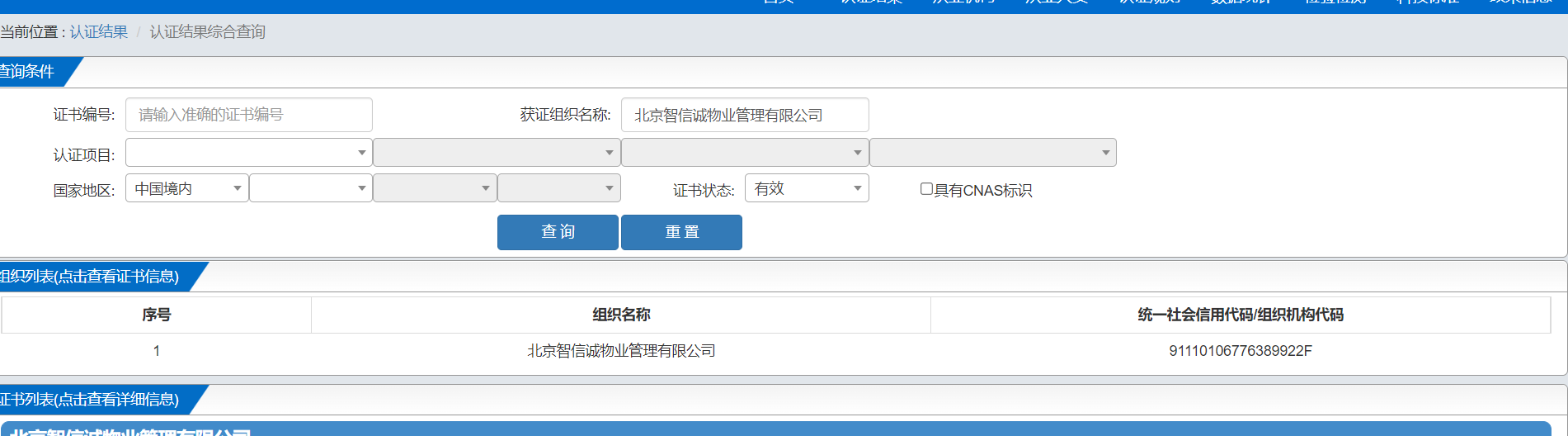Click the 组织名称 column header
Screen dimensions: 1568x436
click(621, 315)
